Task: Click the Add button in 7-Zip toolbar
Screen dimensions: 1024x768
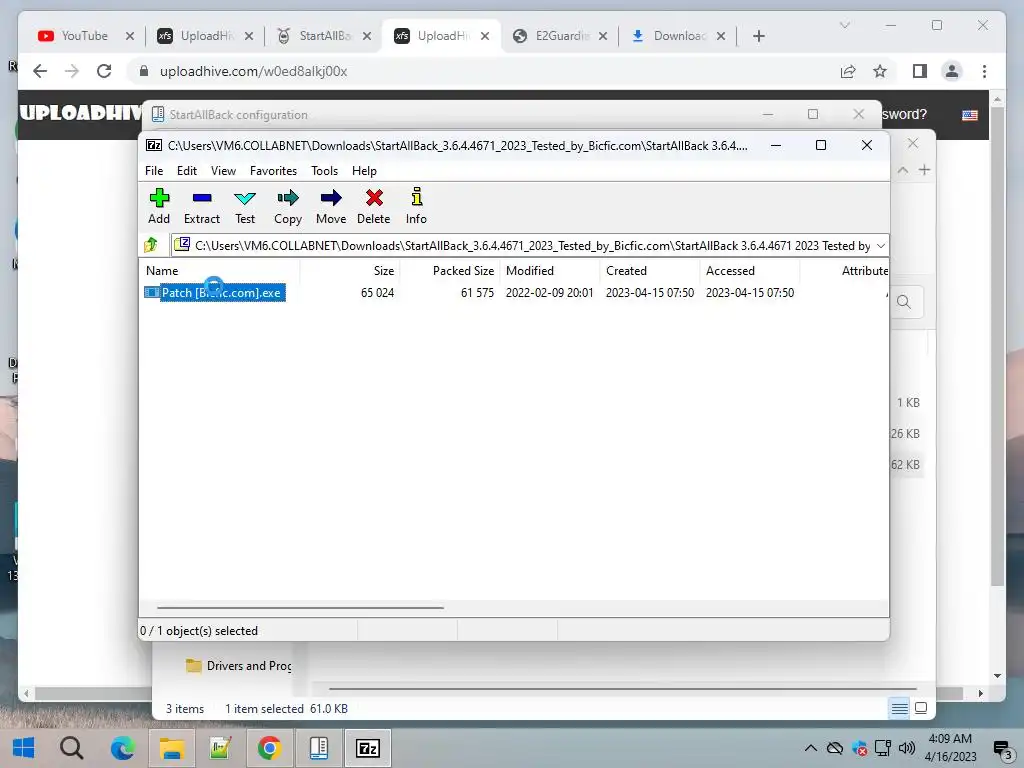Action: (x=159, y=206)
